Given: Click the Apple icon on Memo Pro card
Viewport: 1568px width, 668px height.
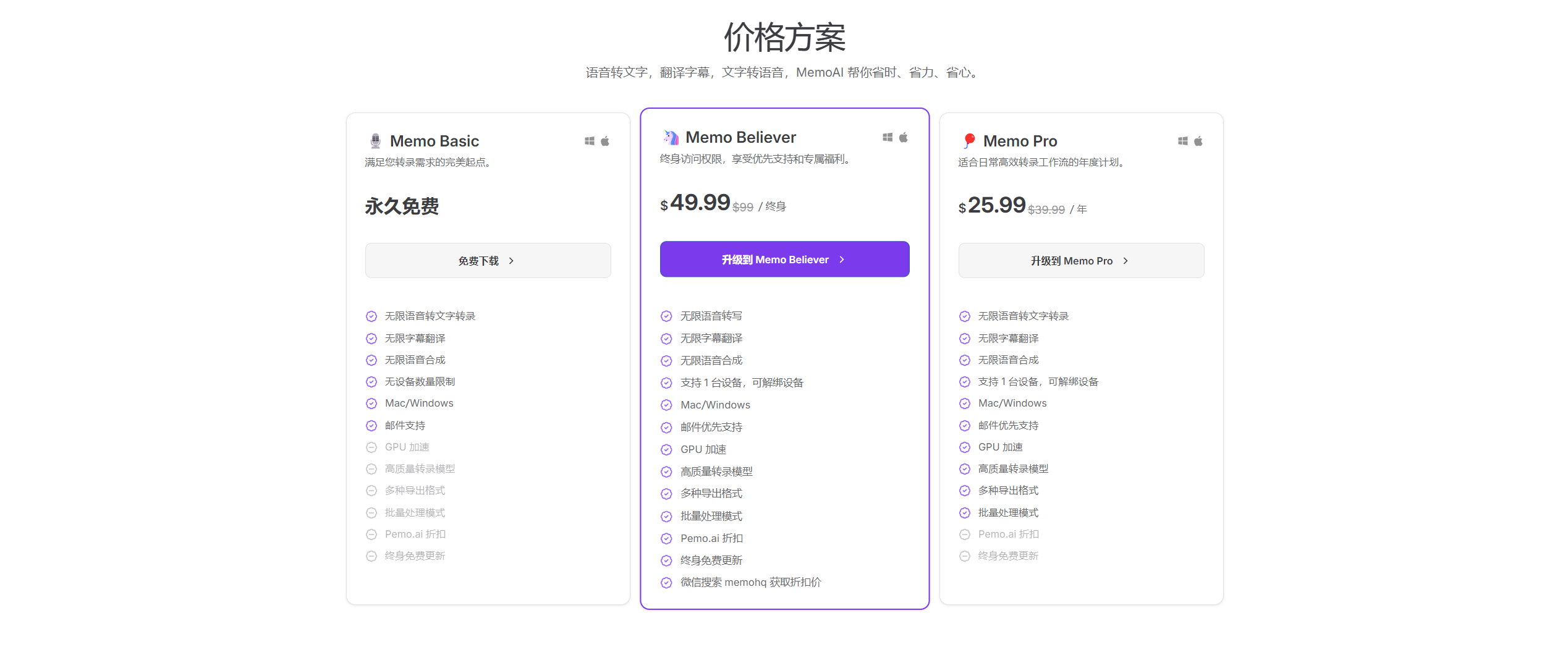Looking at the screenshot, I should 1199,140.
